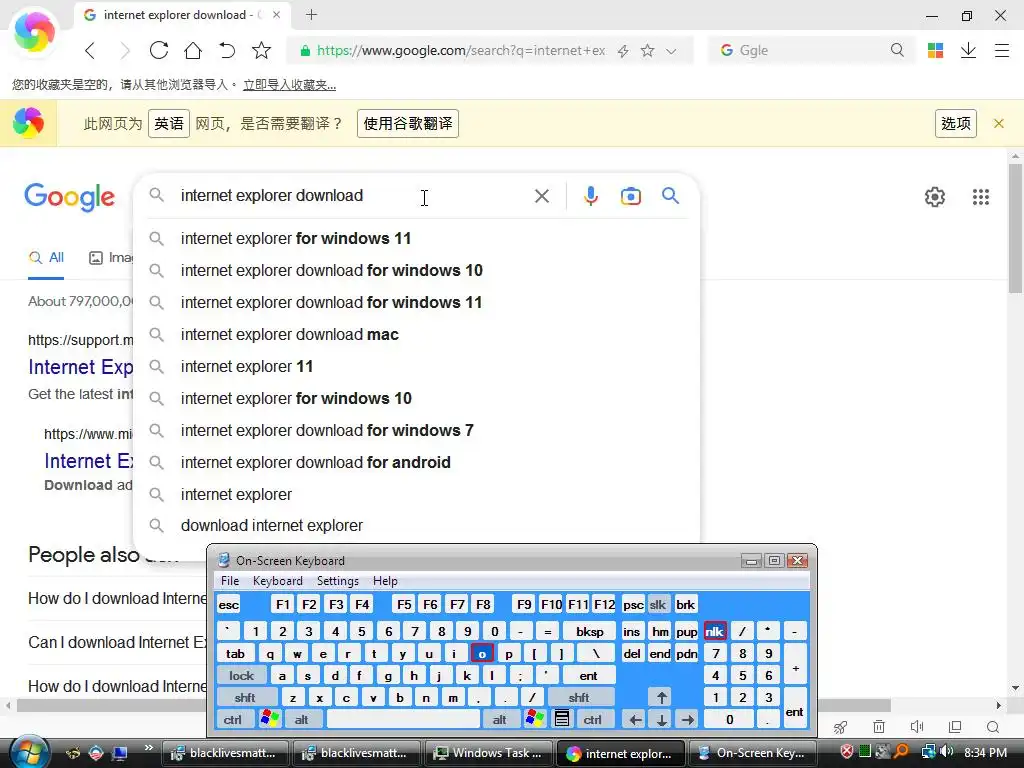Submit search with blue magnifier icon
Viewport: 1024px width, 768px height.
(670, 196)
